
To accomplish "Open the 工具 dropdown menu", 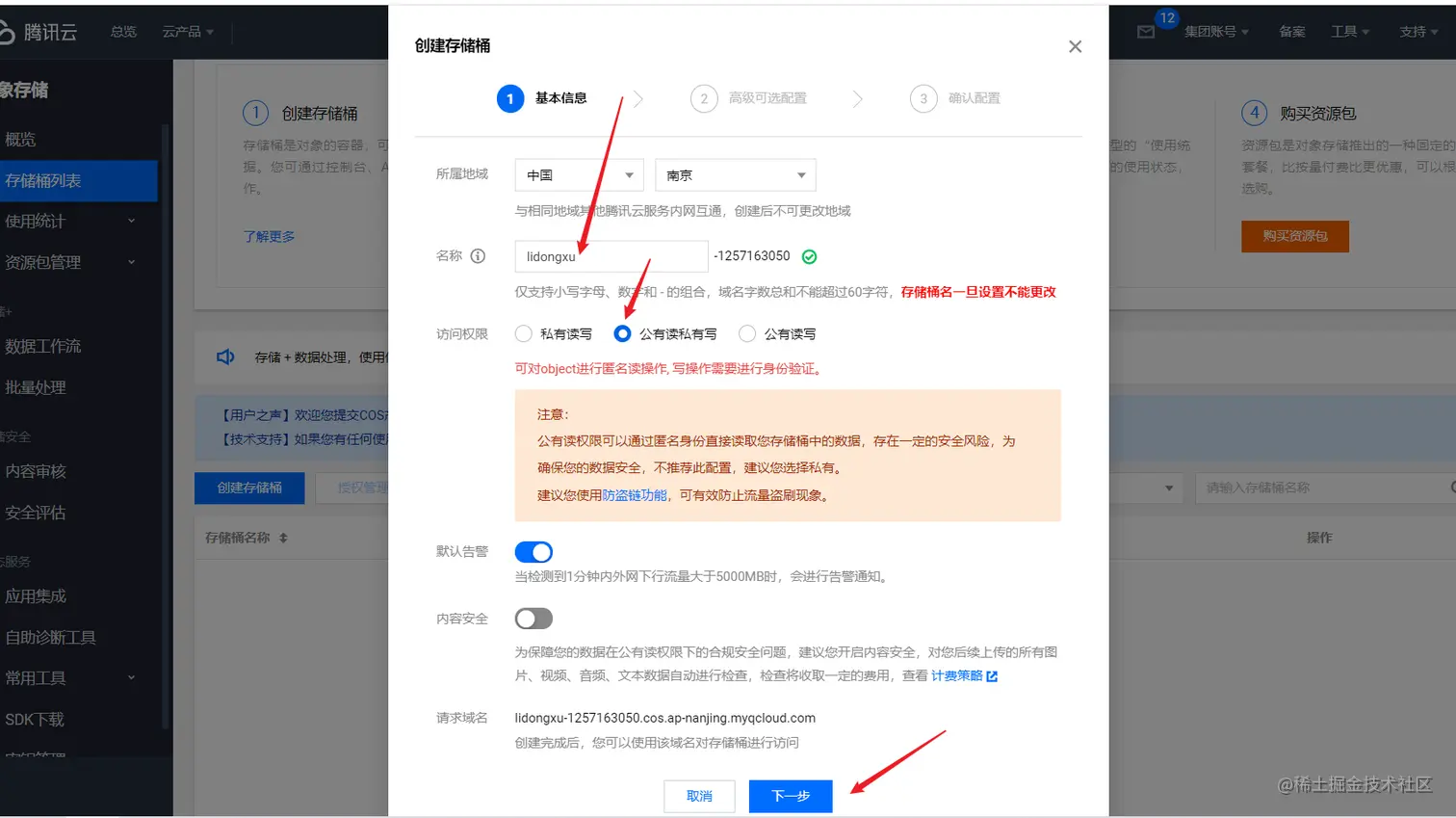I will pos(1350,32).
